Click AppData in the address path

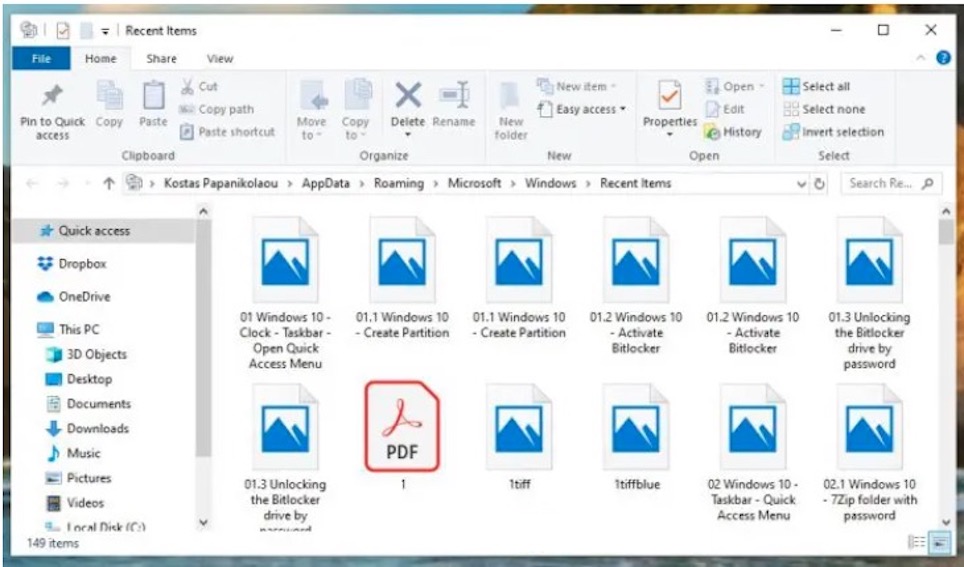point(325,183)
